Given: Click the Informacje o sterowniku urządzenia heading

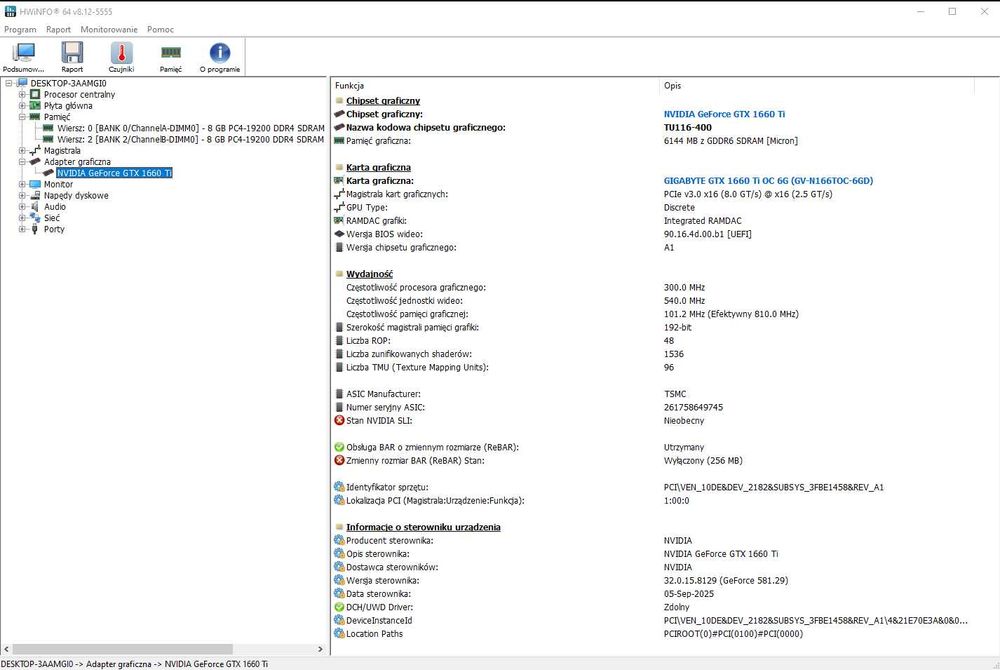Looking at the screenshot, I should click(x=423, y=527).
